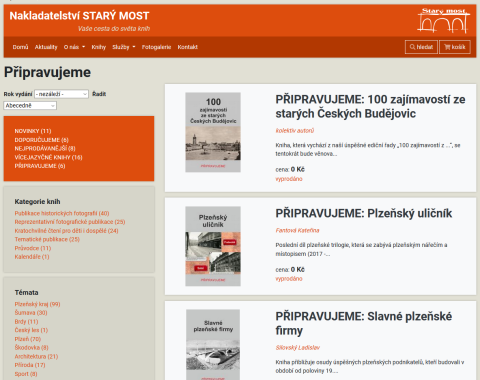Screen dimensions: 480x380
Task: Open the author link Fantová Kateřina
Action: coord(297,230)
